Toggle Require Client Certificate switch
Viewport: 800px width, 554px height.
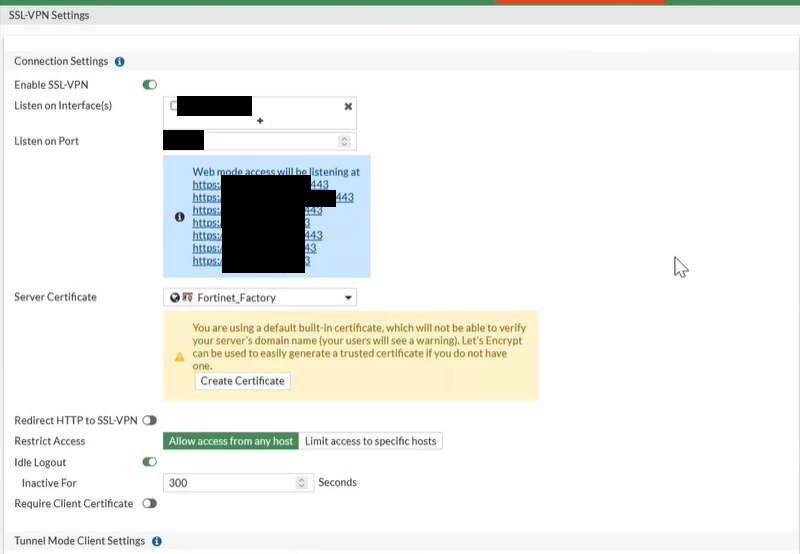click(x=149, y=503)
